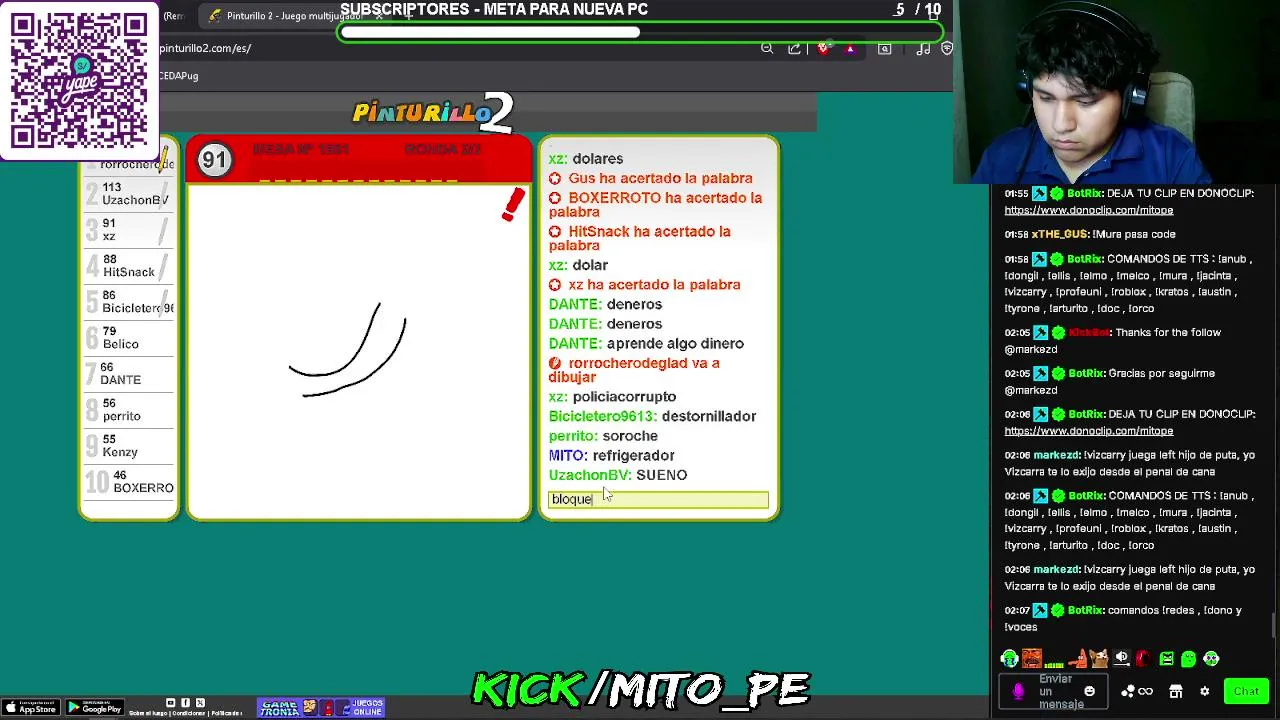Click the perrito: soroche chat message

(603, 436)
